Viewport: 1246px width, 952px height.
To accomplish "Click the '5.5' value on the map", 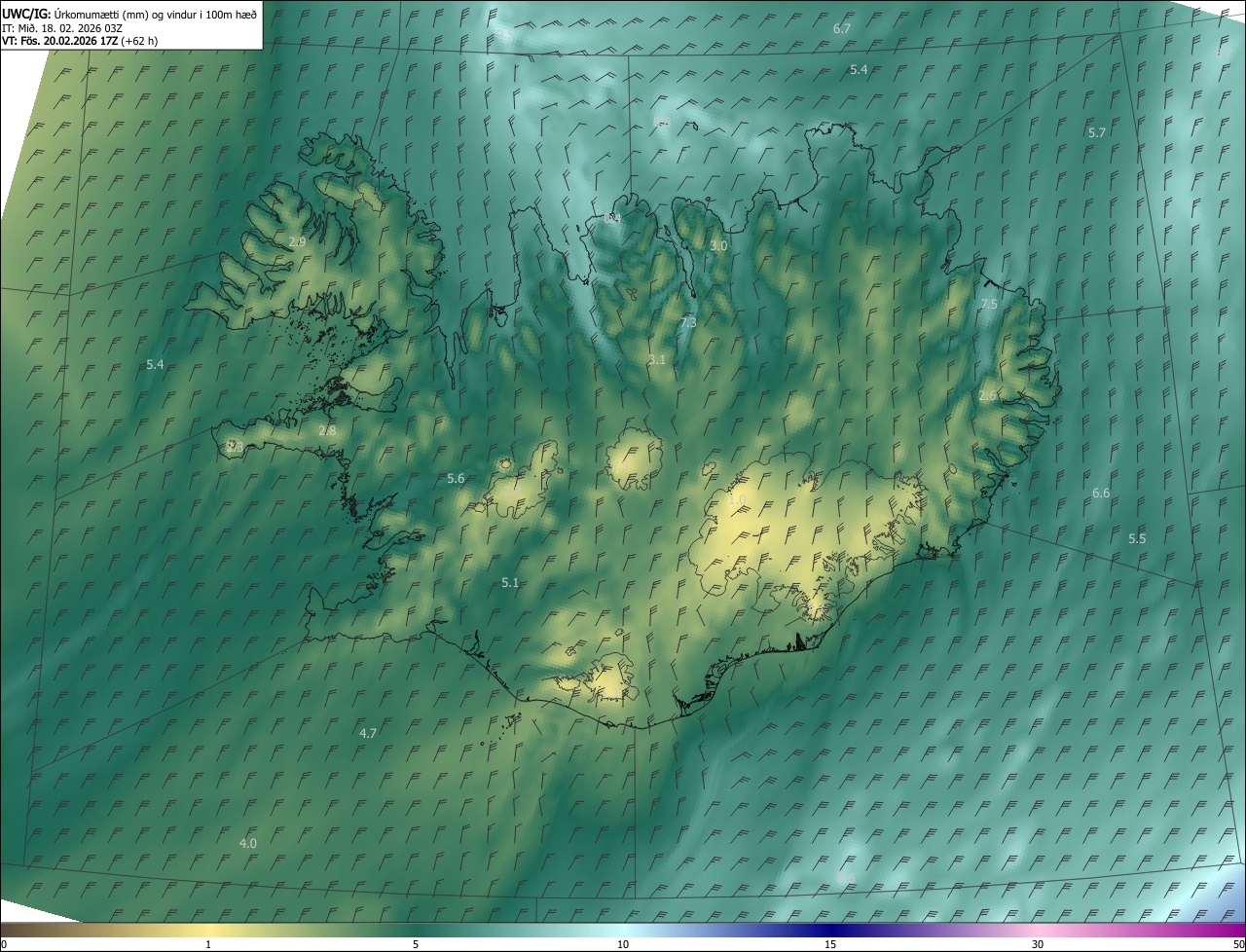I will (1137, 539).
